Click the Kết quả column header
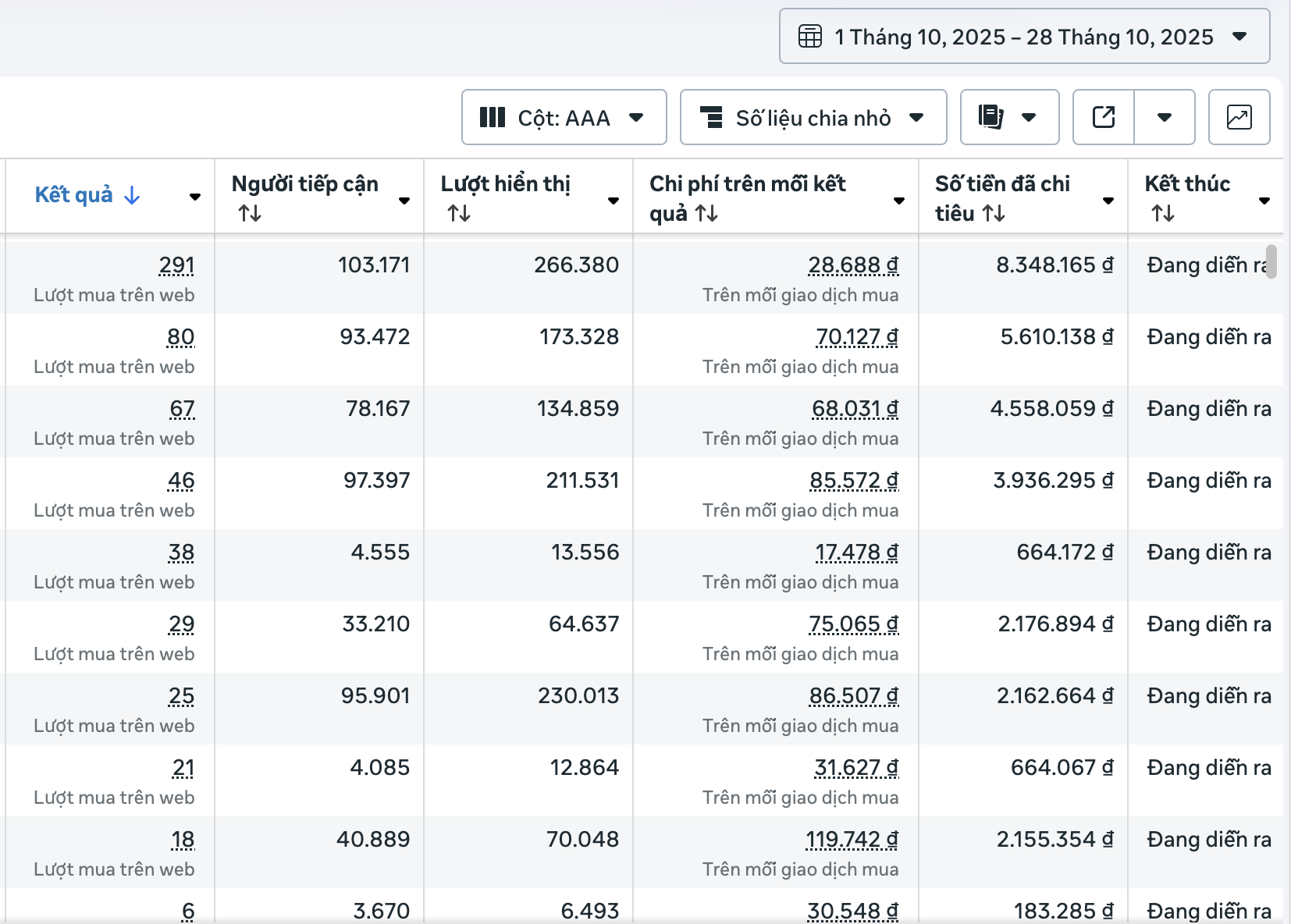1291x924 pixels. point(74,194)
